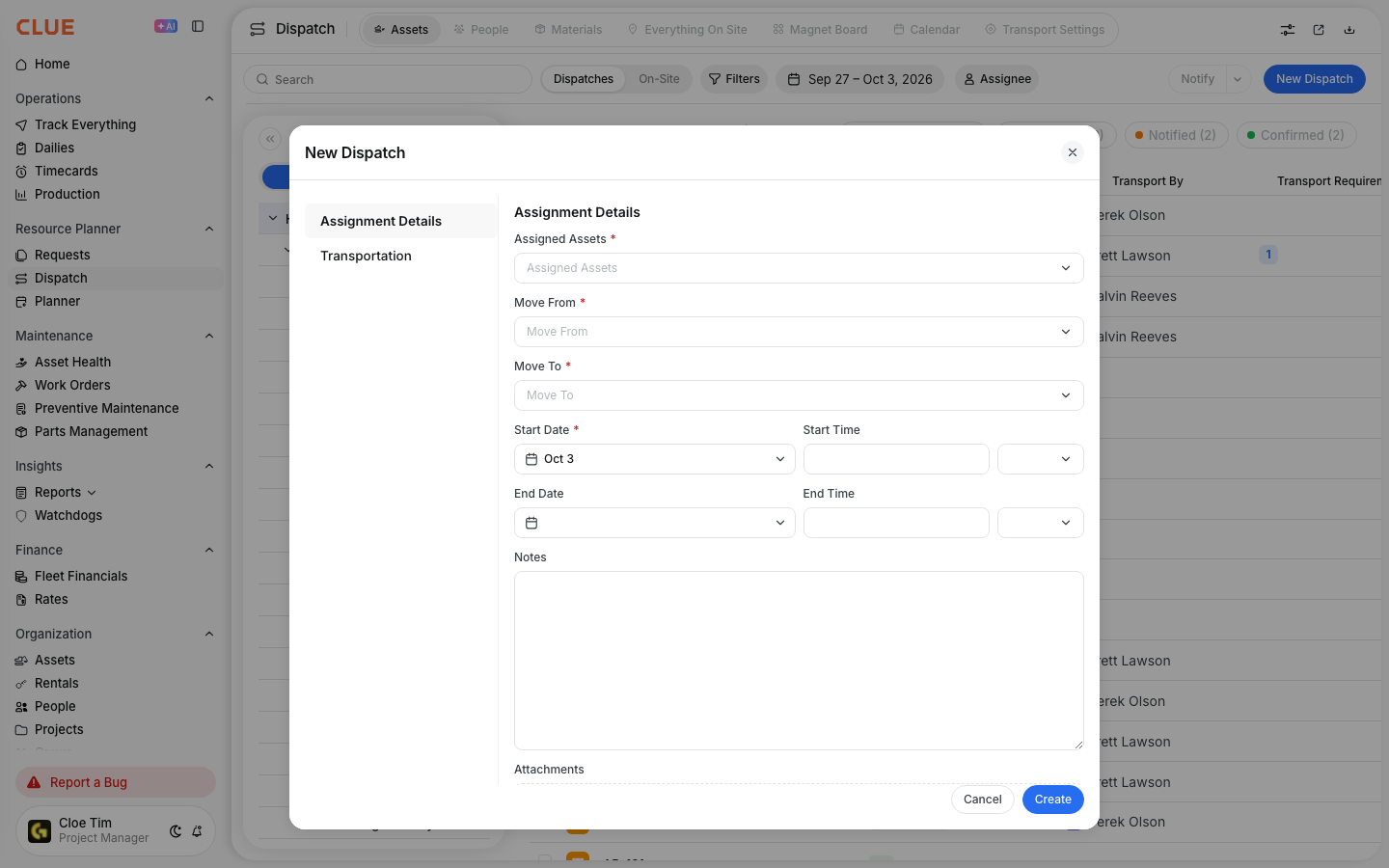Click the Watchdogs shield icon
The height and width of the screenshot is (868, 1389).
[21, 516]
